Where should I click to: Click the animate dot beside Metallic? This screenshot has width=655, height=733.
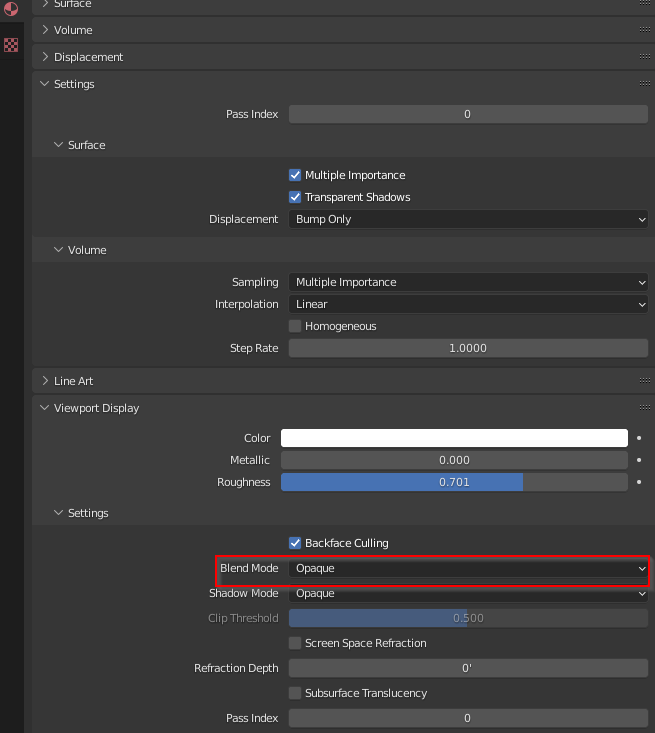coord(639,460)
